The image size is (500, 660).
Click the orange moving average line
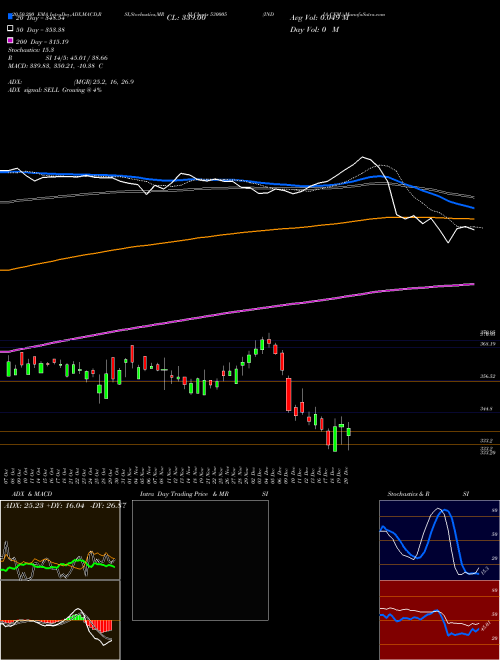pyautogui.click(x=236, y=233)
